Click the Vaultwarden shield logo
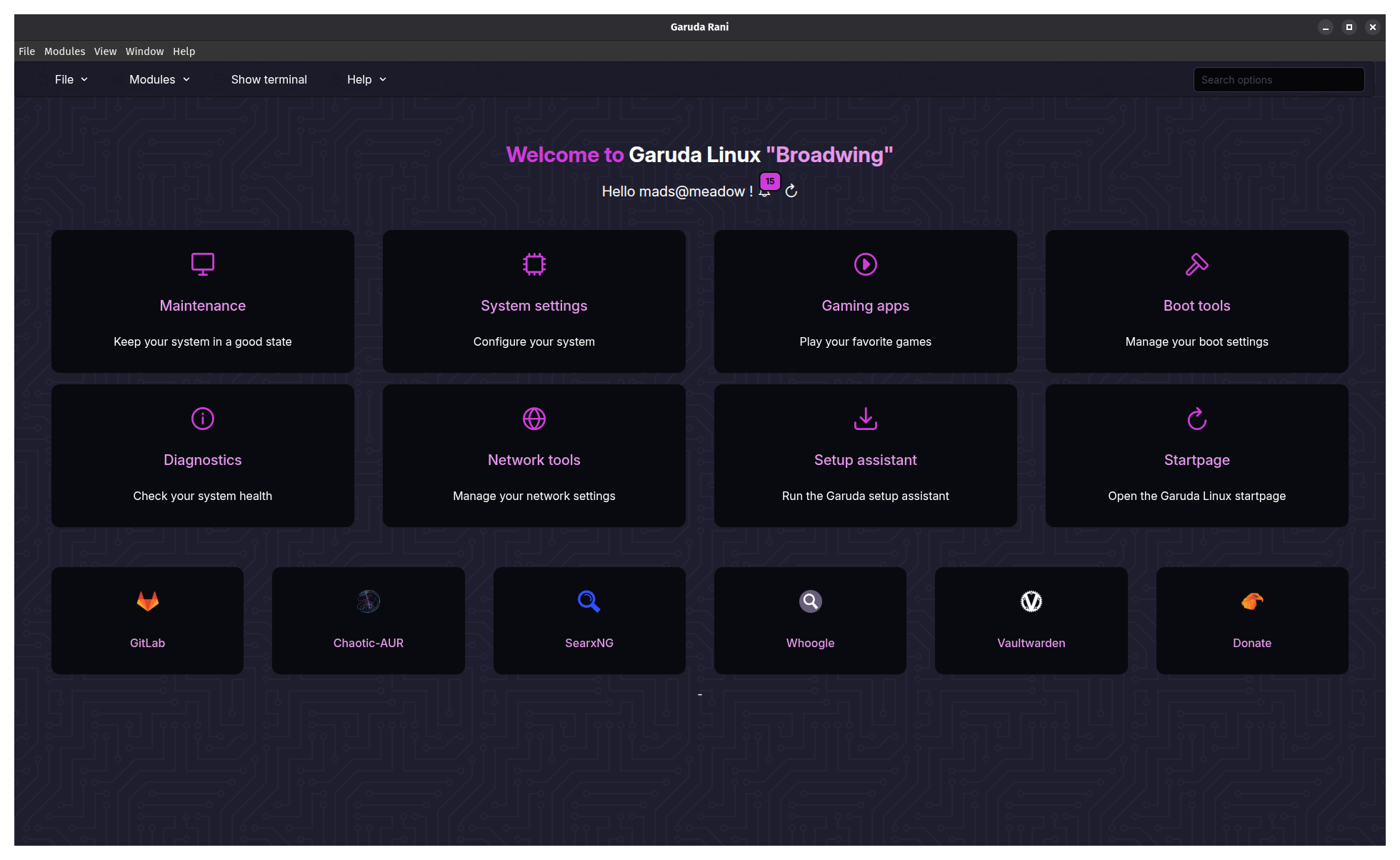 (x=1031, y=601)
